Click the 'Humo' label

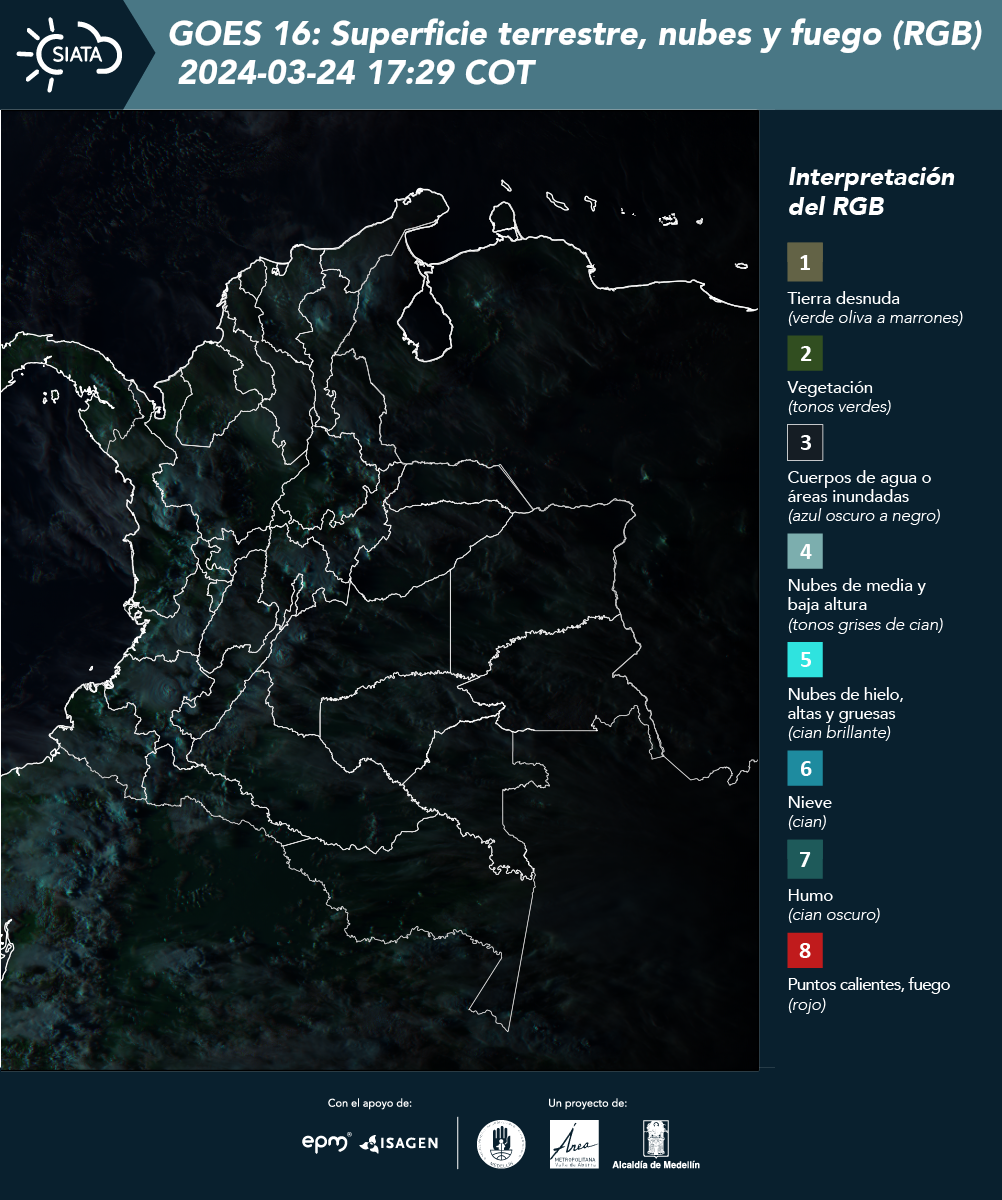pos(810,895)
